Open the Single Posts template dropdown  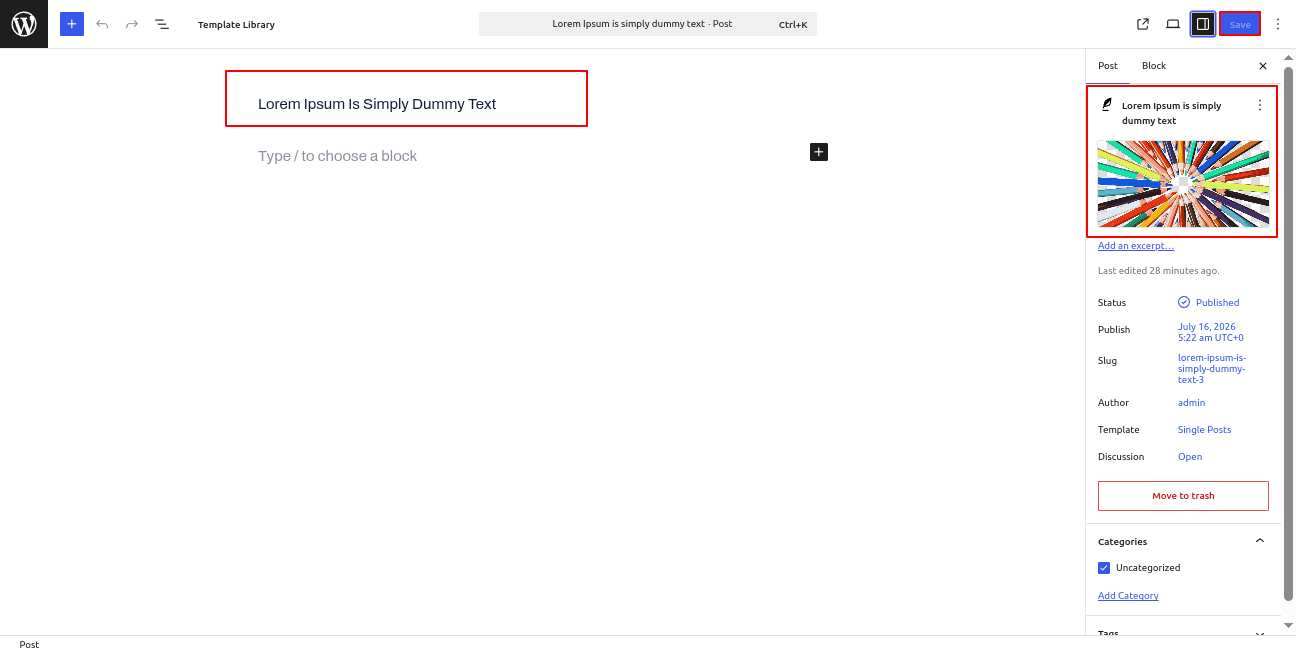(1204, 430)
